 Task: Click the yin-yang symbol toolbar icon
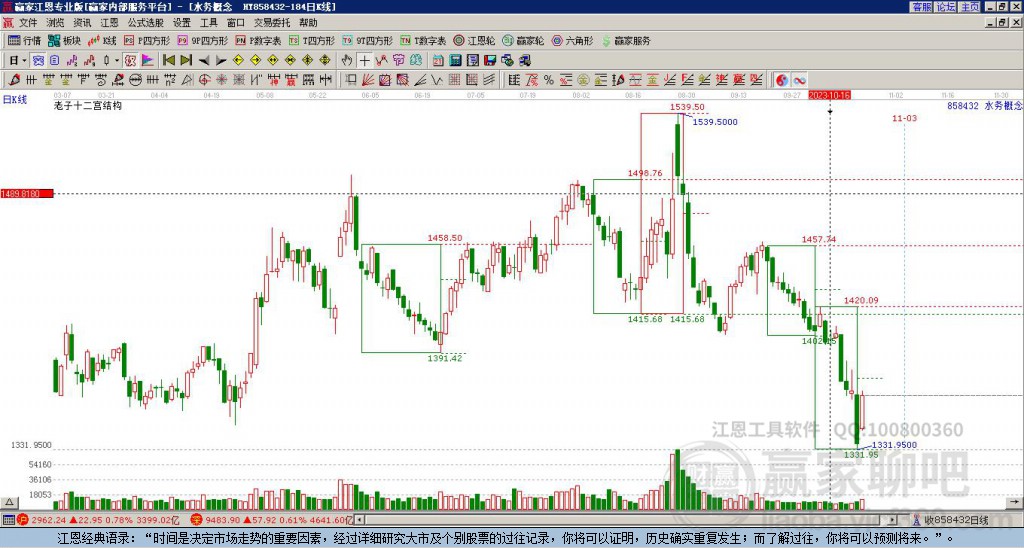tap(782, 80)
